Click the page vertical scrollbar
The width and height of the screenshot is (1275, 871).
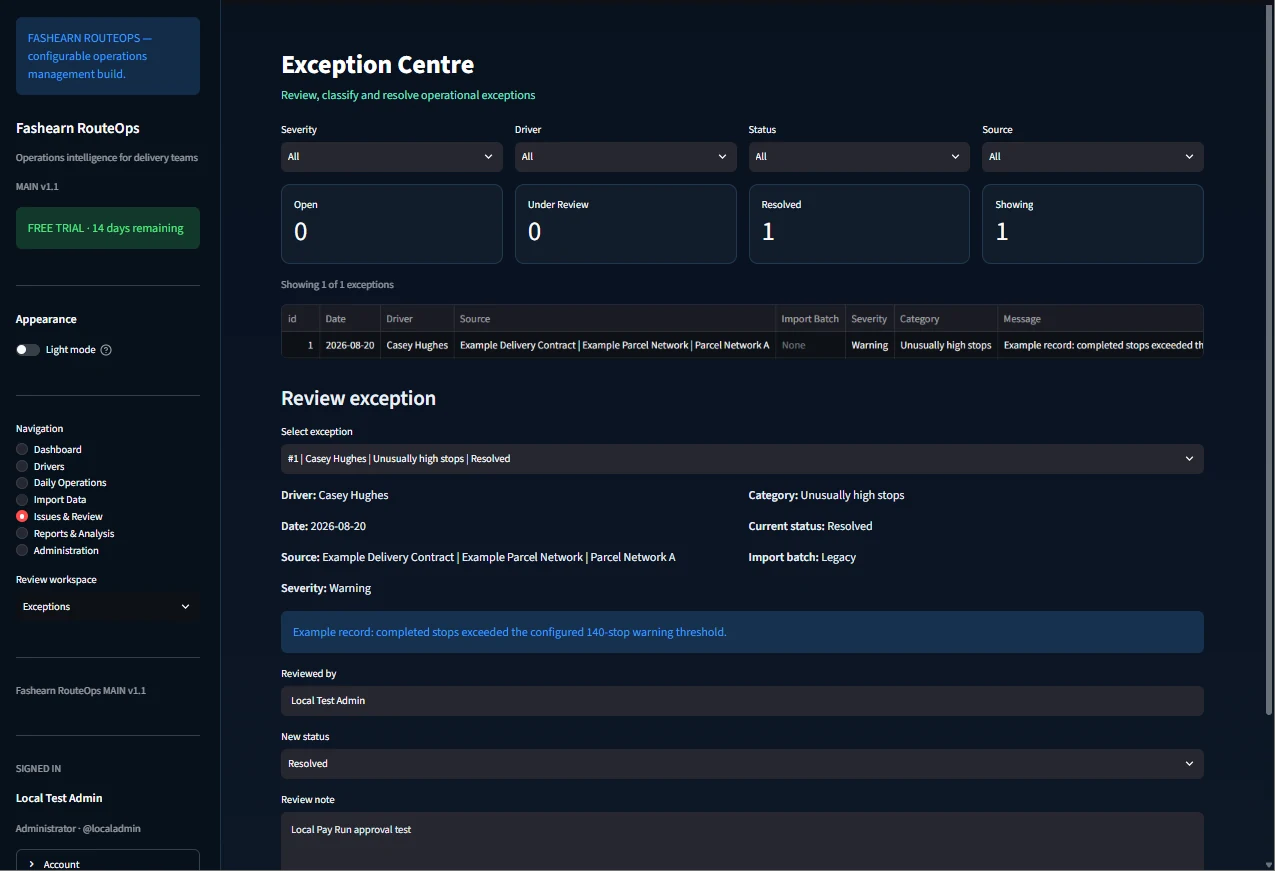(1269, 360)
